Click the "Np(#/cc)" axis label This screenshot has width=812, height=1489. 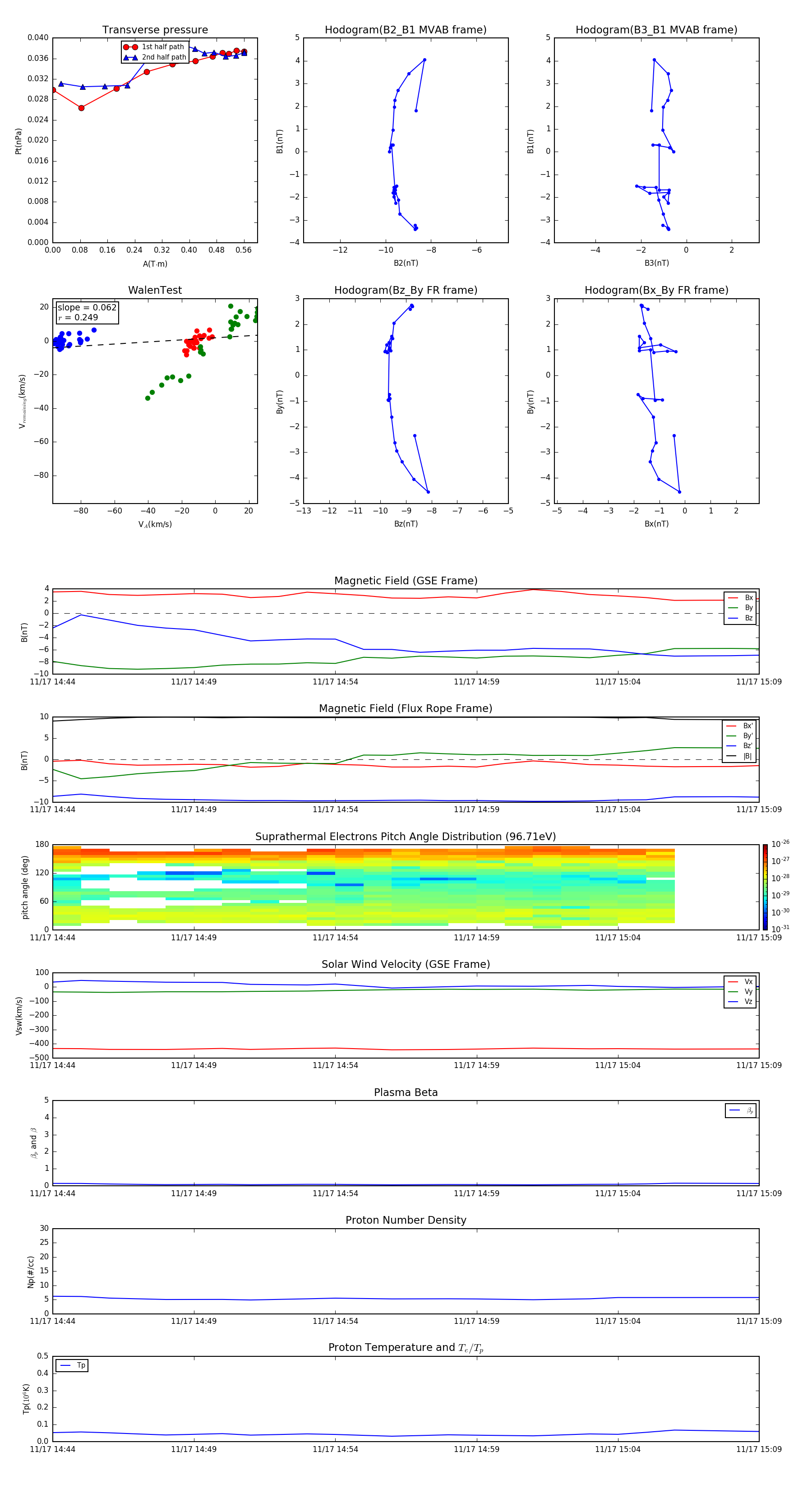click(x=31, y=1272)
